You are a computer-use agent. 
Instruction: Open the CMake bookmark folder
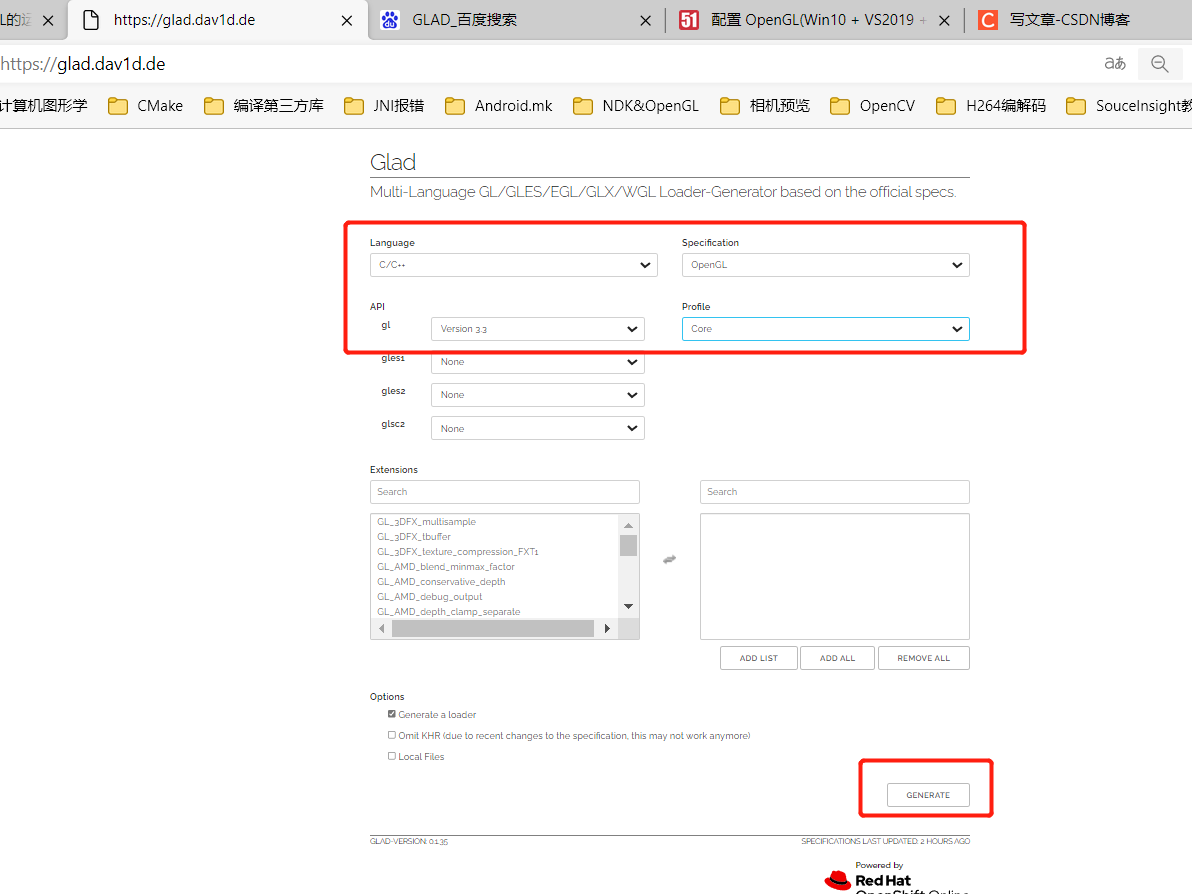145,106
